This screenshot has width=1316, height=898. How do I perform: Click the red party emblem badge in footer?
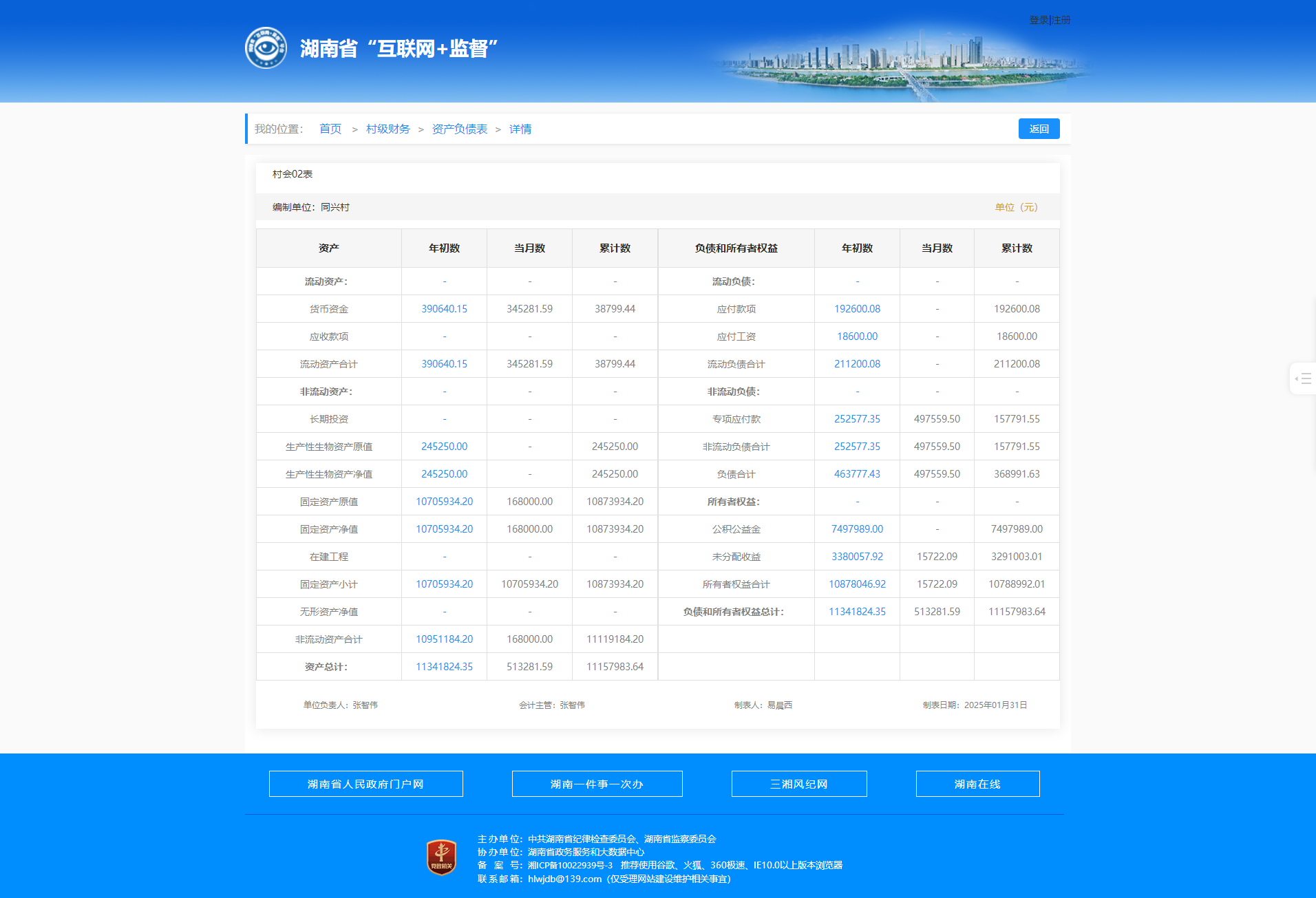click(x=441, y=857)
